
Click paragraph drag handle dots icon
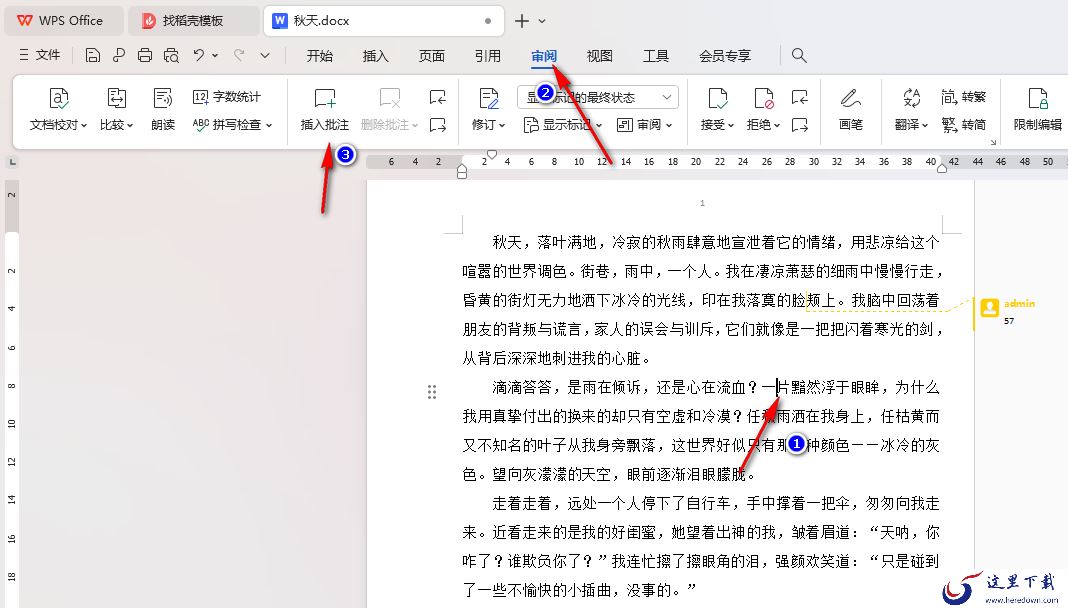[432, 391]
